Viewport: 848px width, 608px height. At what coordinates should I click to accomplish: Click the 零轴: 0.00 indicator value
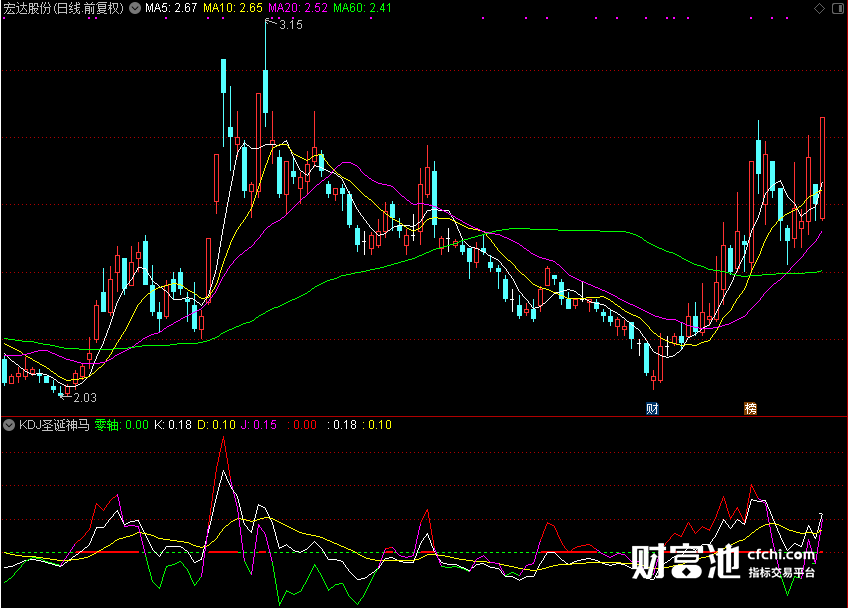(122, 425)
